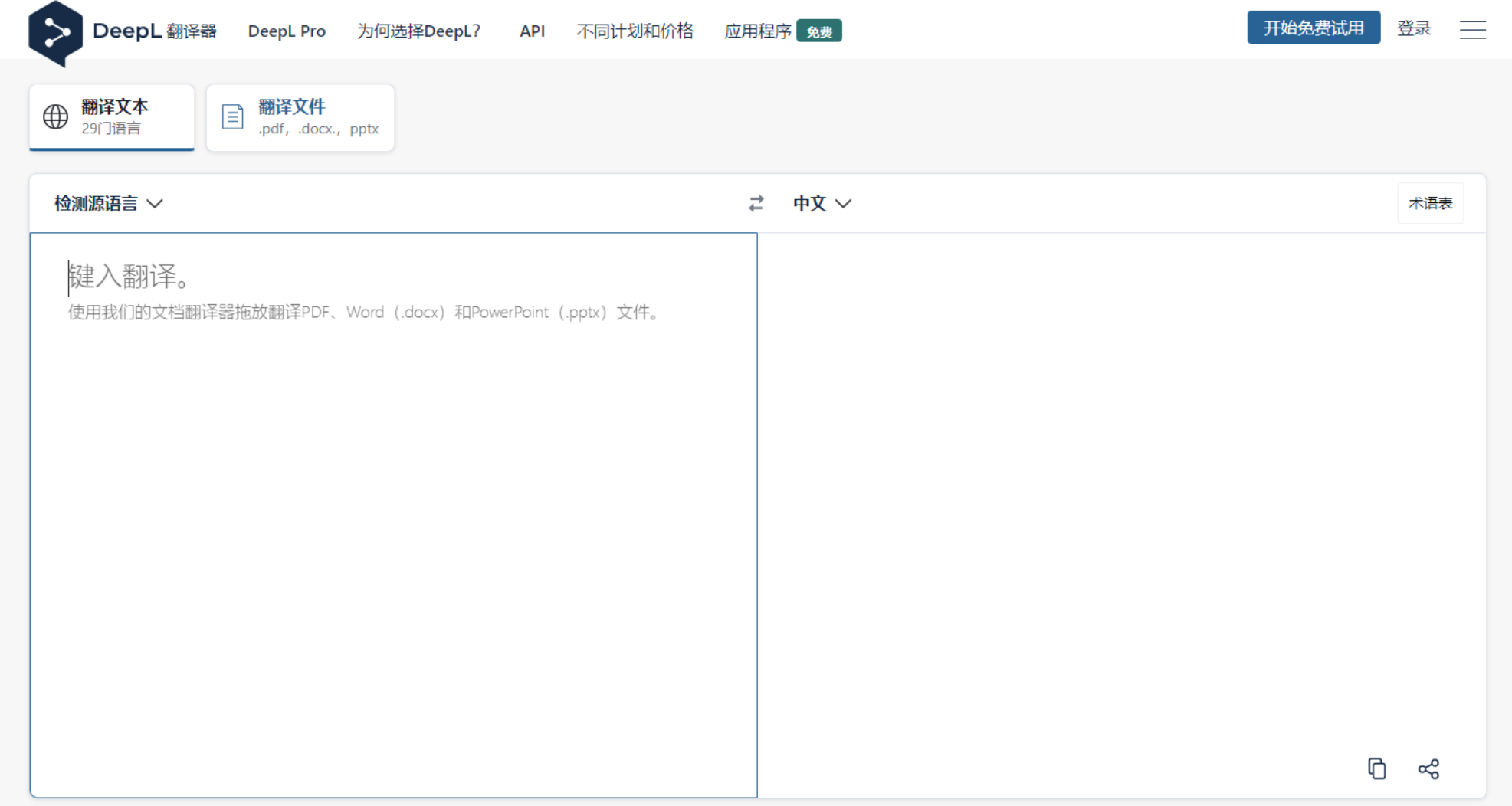Copy the translation to clipboard
Viewport: 1512px width, 806px height.
click(x=1376, y=768)
